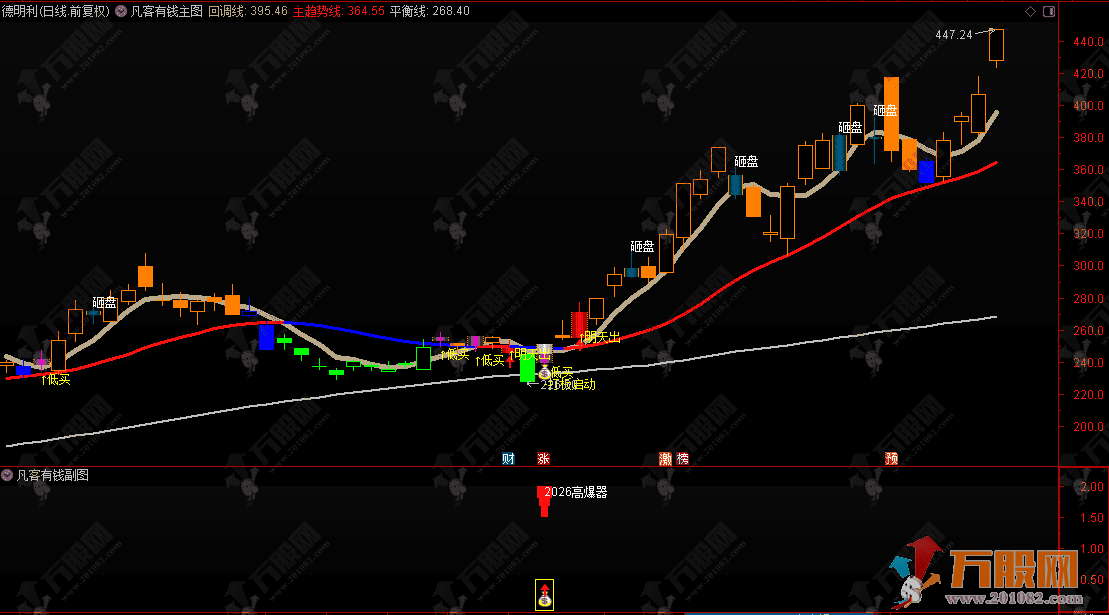Click the 涨 event marker icon
Image resolution: width=1109 pixels, height=615 pixels.
544,459
